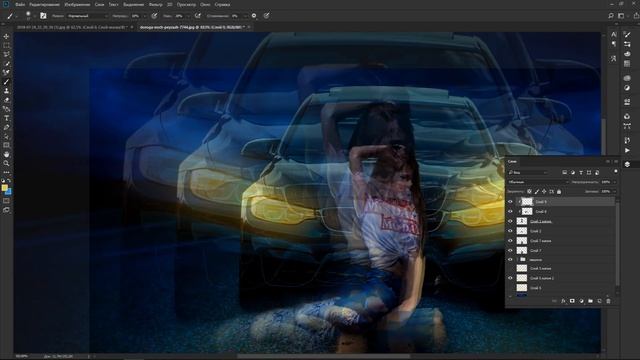Open brush settings panel toggle in options bar
640x360 pixels.
pos(43,16)
